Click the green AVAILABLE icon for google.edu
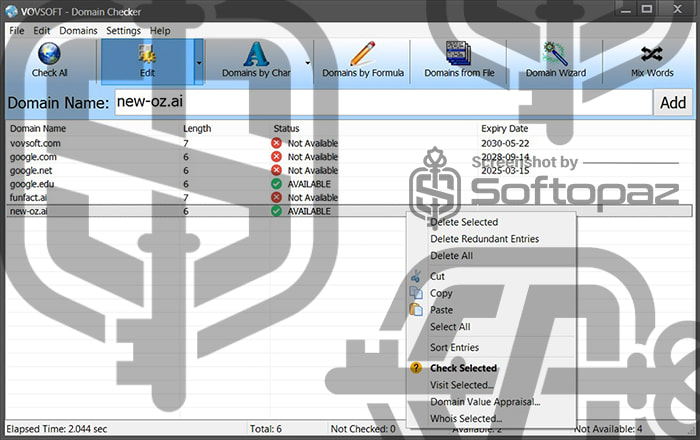Image resolution: width=700 pixels, height=440 pixels. coord(276,184)
